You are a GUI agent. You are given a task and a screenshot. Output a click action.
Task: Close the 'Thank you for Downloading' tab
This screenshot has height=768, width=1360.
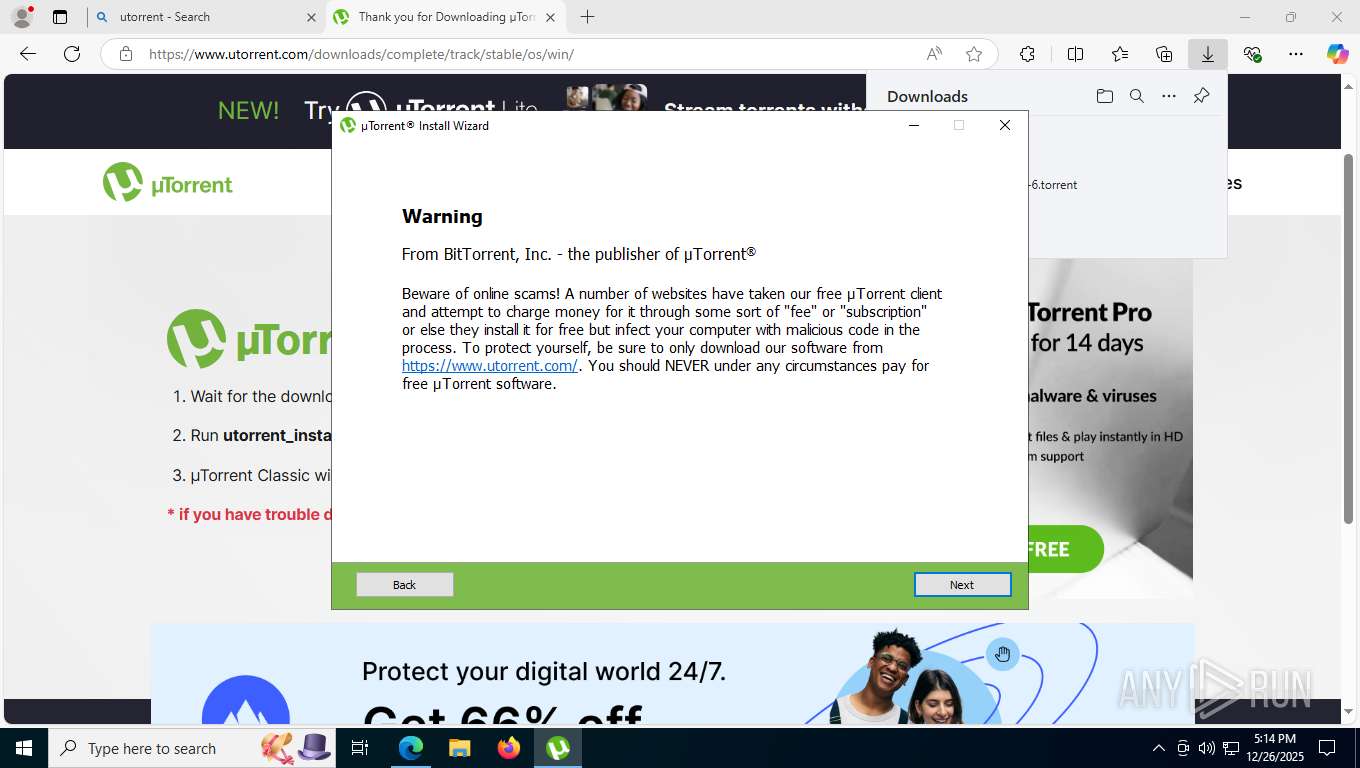coord(550,17)
